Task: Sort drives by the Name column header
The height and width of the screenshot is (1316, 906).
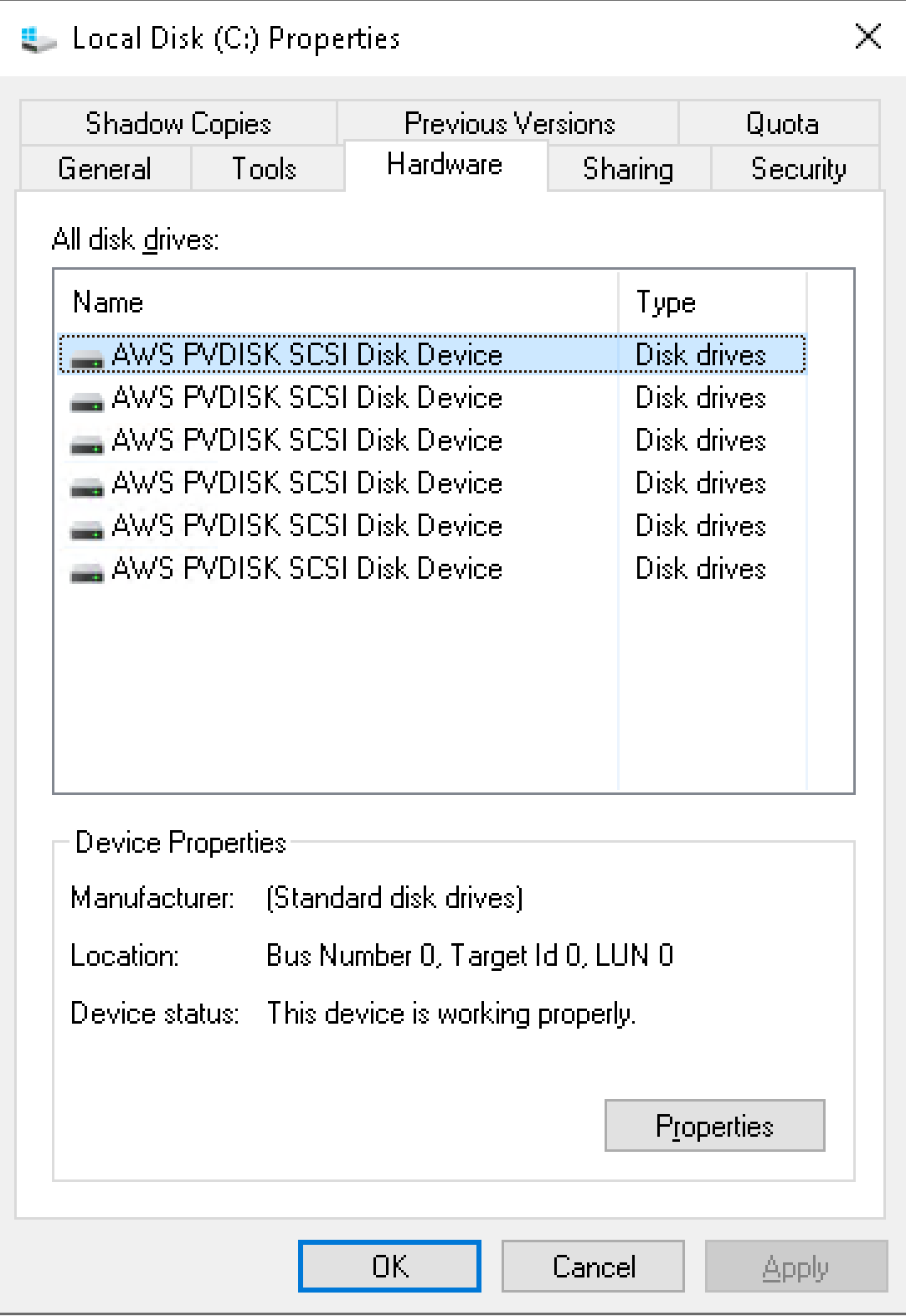Action: point(337,302)
